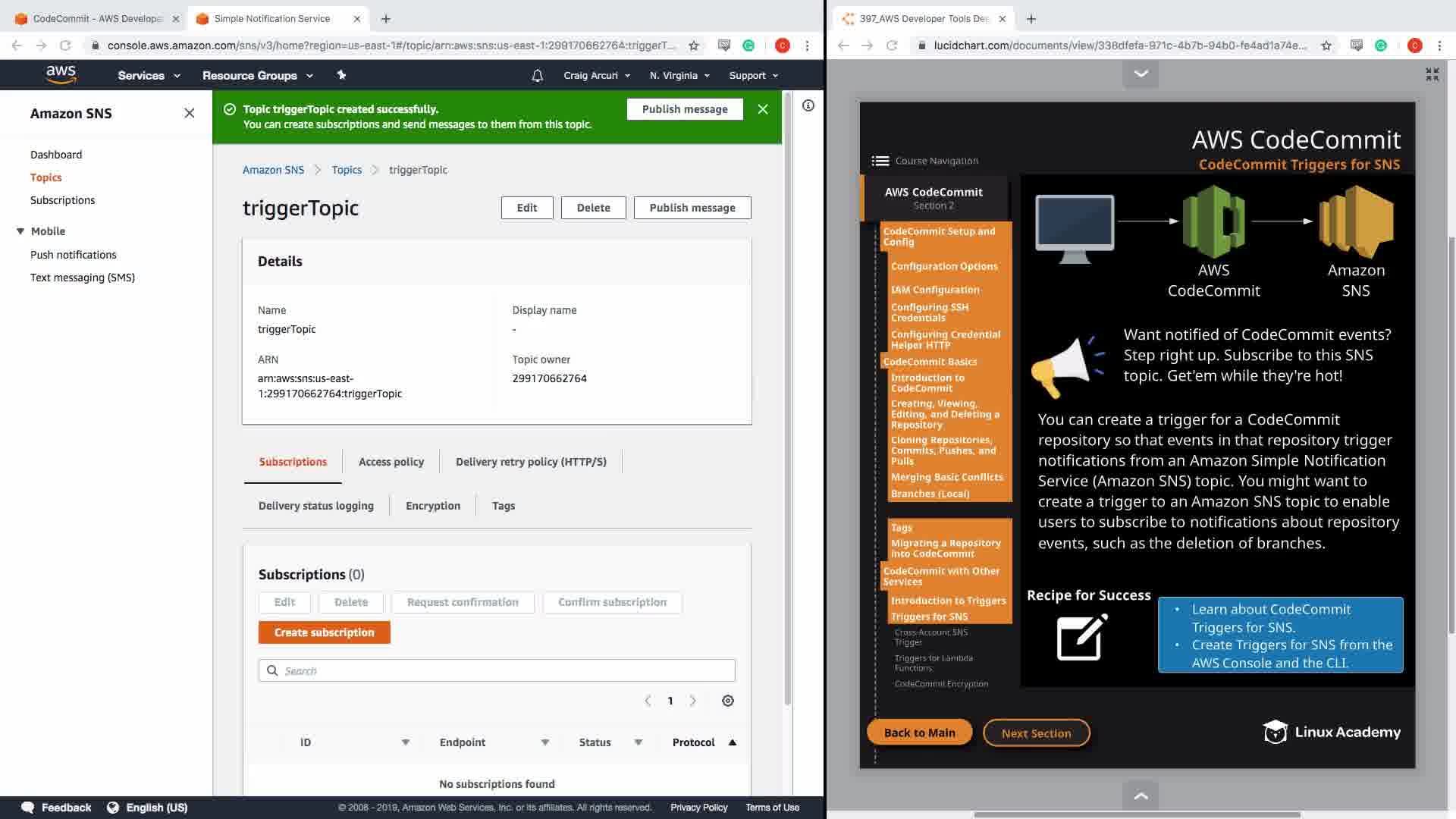Collapse the Mobile section in sidebar
This screenshot has width=1456, height=819.
point(20,231)
